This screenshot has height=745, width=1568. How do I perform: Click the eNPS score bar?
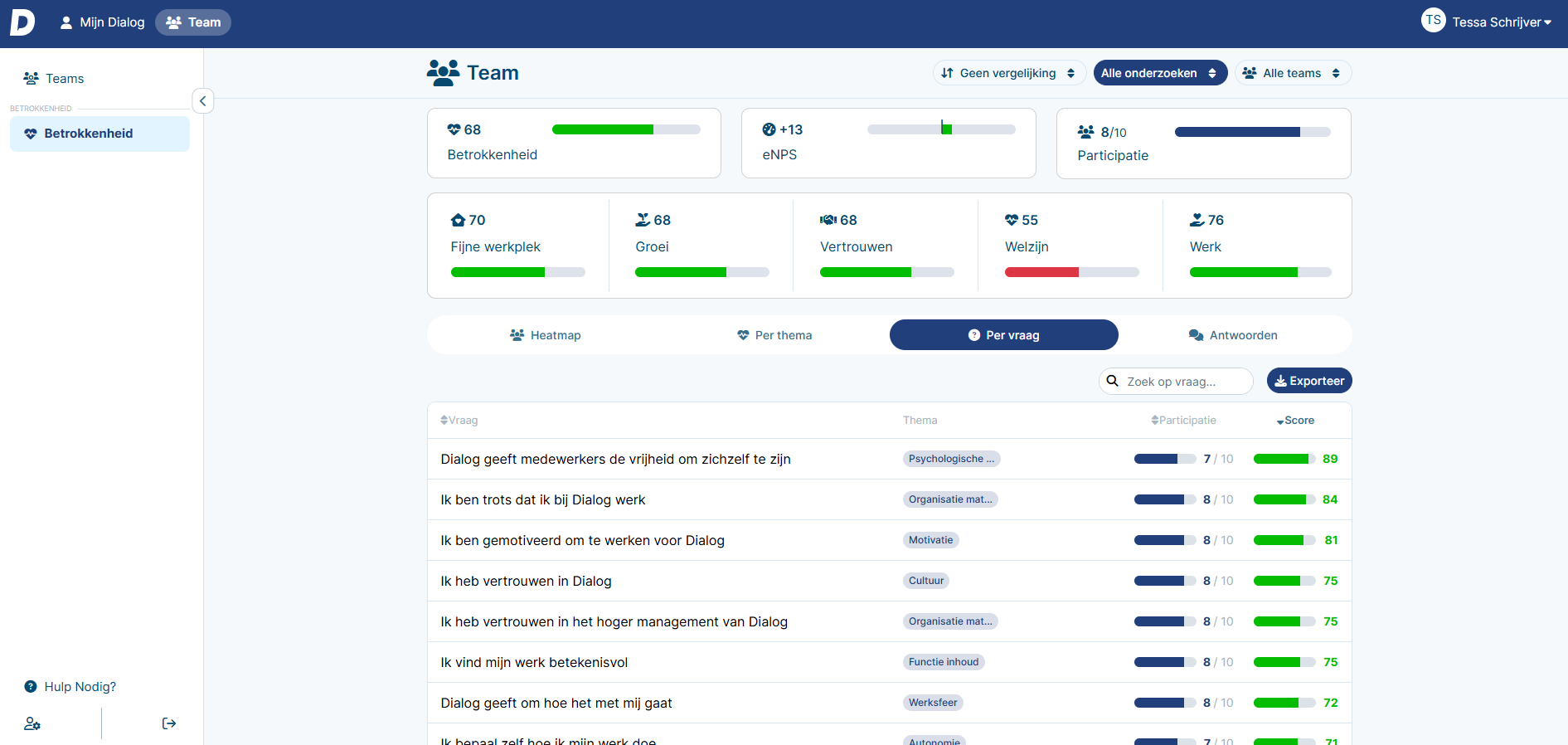coord(941,129)
